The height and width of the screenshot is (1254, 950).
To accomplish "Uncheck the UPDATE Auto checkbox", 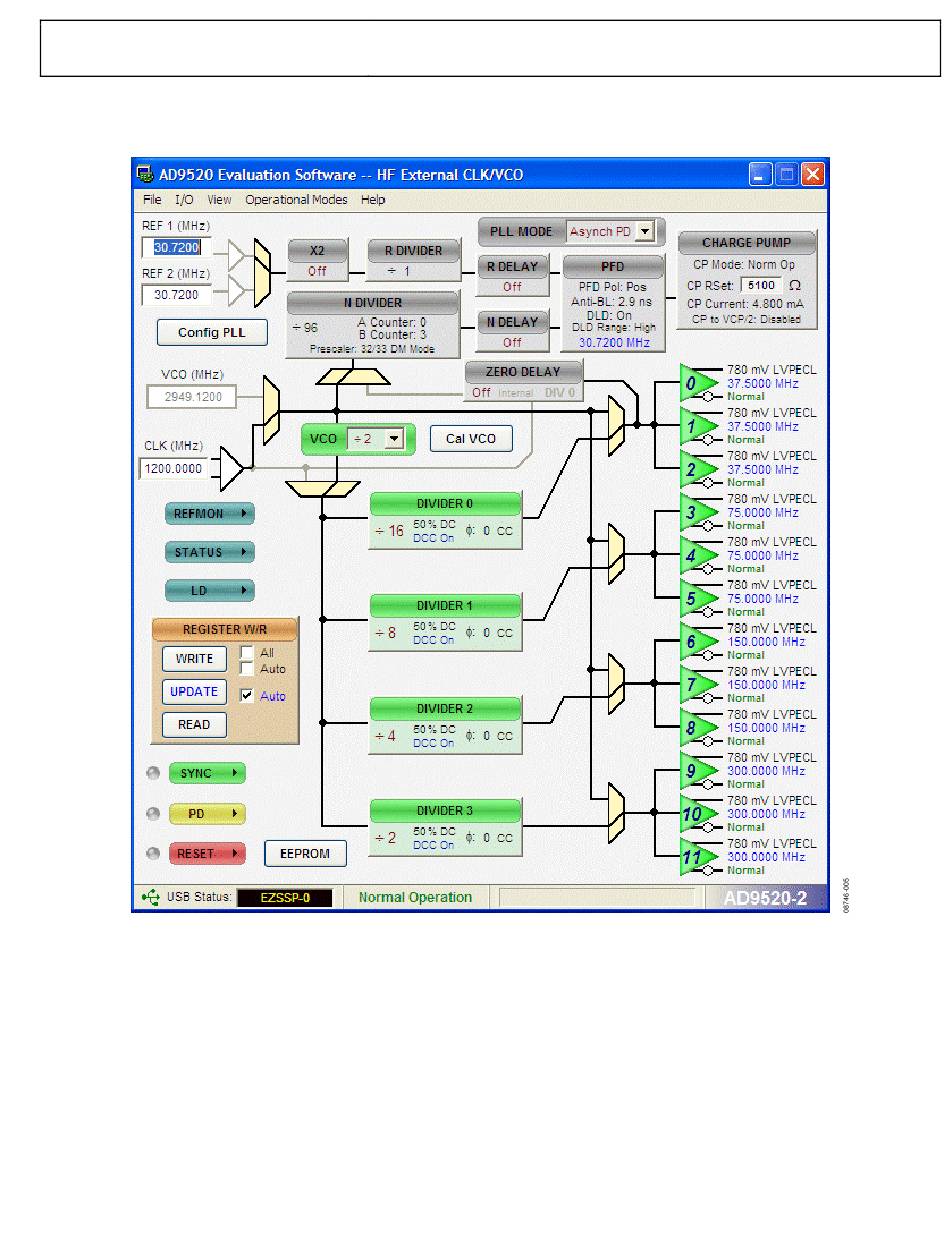I will [247, 696].
